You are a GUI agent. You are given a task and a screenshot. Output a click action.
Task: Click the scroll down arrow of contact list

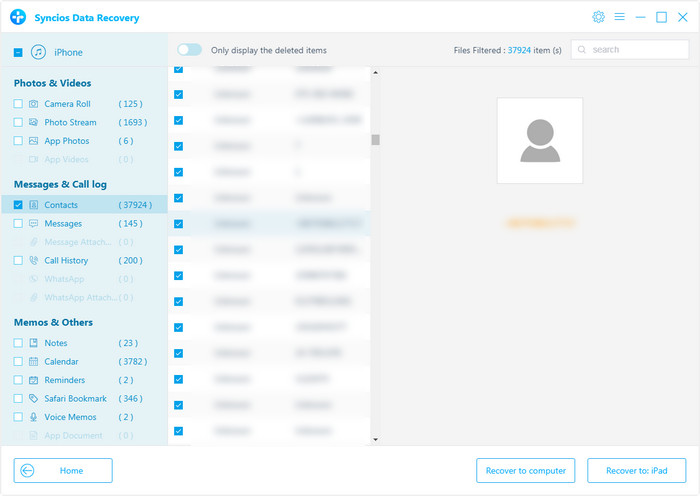pos(375,440)
